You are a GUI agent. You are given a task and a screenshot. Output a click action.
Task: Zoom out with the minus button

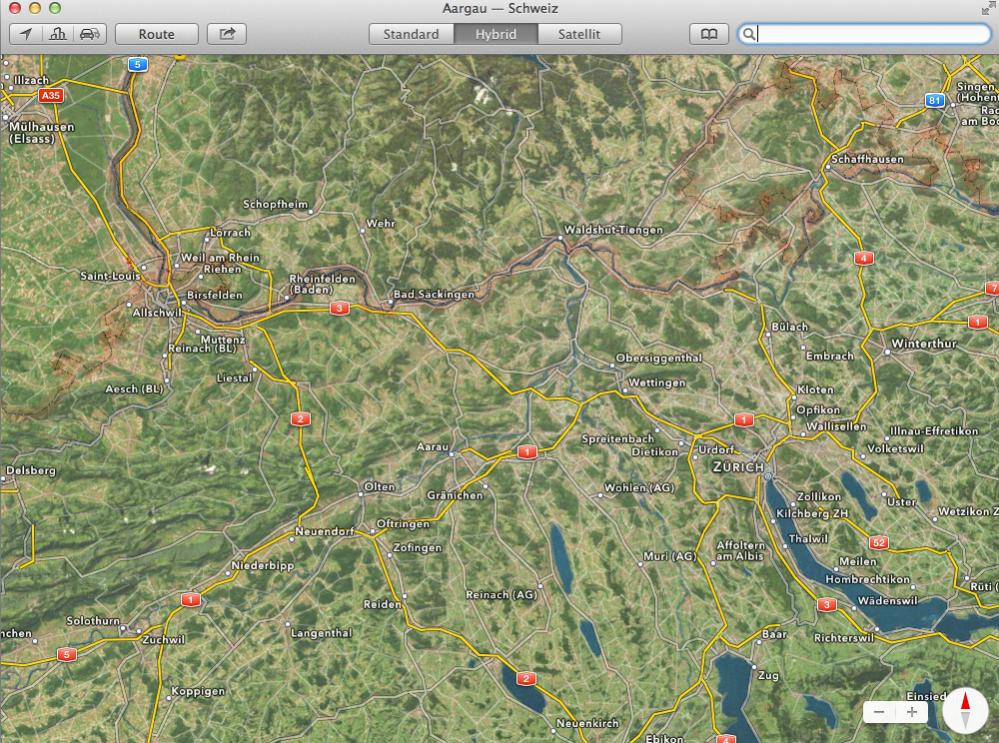pyautogui.click(x=879, y=712)
